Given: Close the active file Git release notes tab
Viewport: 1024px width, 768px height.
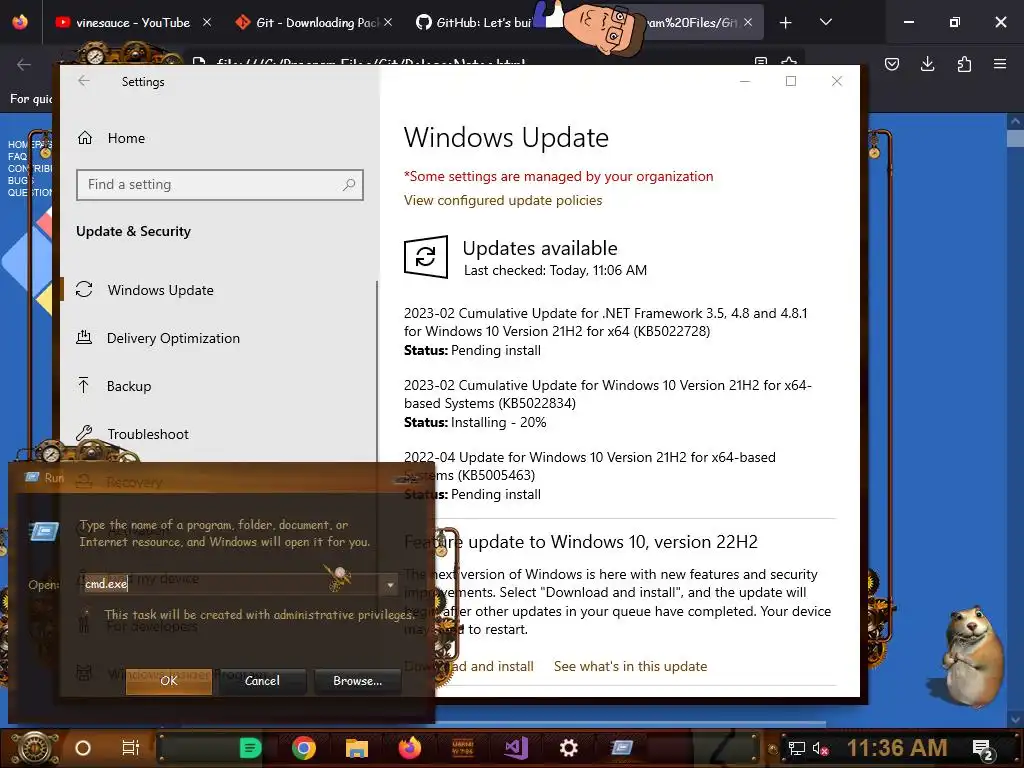Looking at the screenshot, I should (748, 22).
